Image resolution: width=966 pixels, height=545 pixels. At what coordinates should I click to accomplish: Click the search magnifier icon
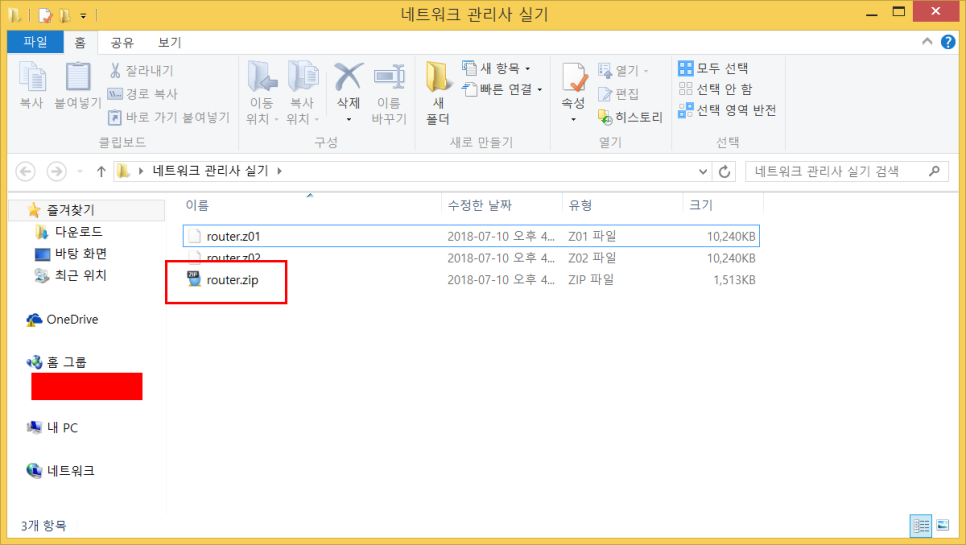935,171
